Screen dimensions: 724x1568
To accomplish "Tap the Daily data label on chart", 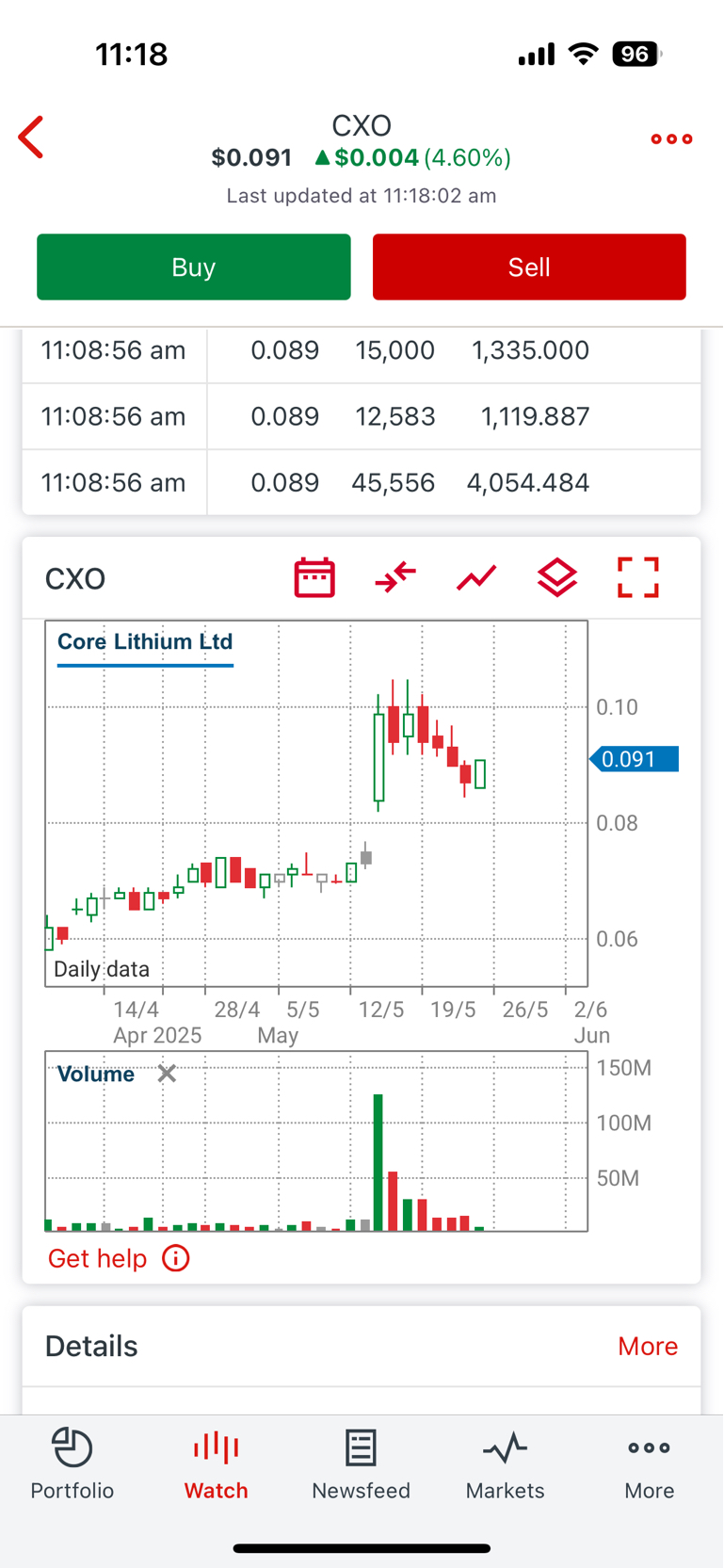I will point(102,969).
